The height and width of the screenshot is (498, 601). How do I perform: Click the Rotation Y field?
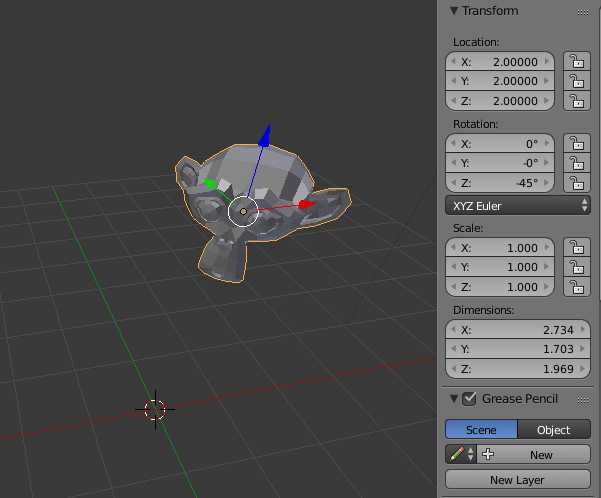(x=500, y=163)
